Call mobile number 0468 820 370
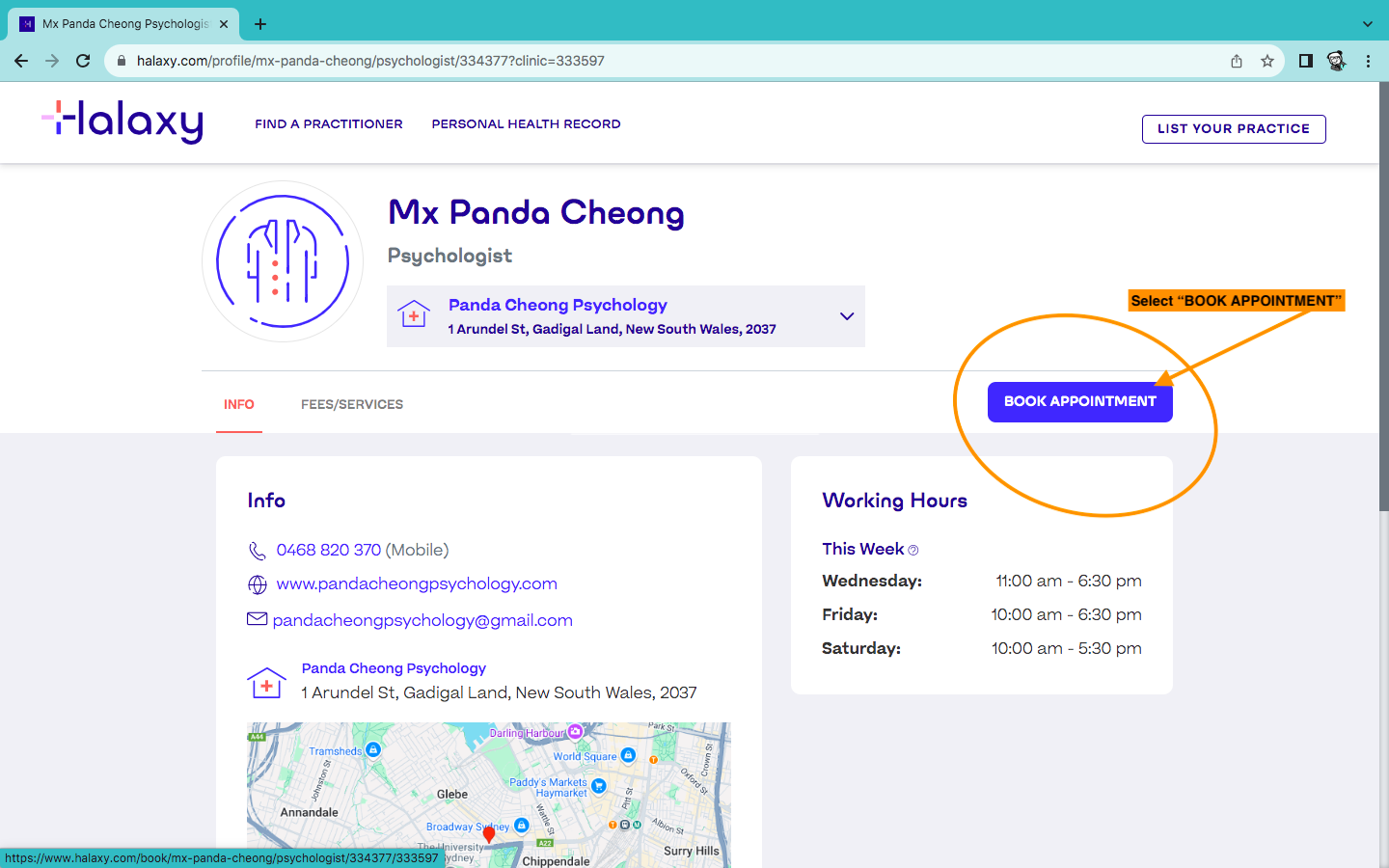This screenshot has width=1389, height=868. [x=329, y=550]
